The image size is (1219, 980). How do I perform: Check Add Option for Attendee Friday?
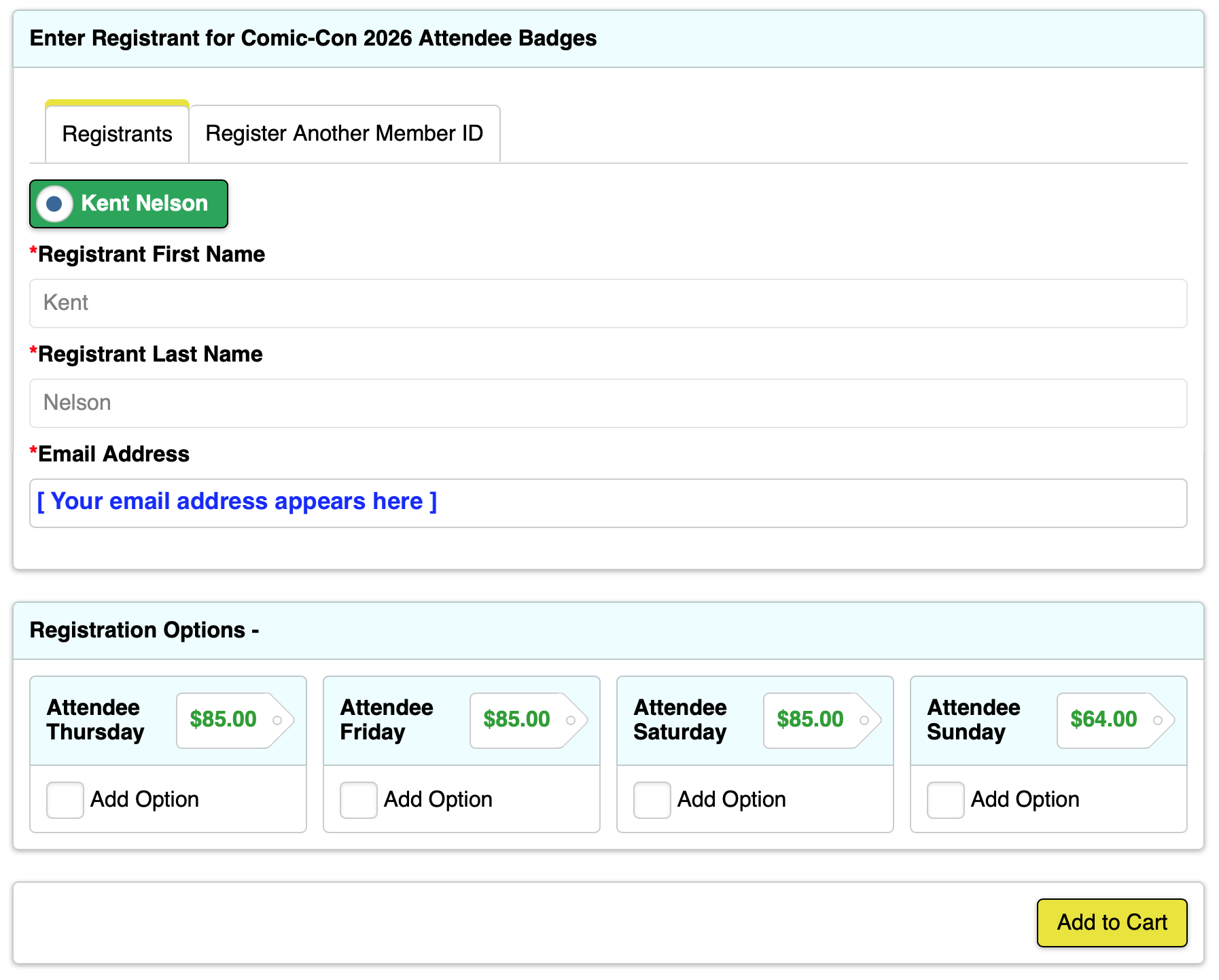[359, 800]
